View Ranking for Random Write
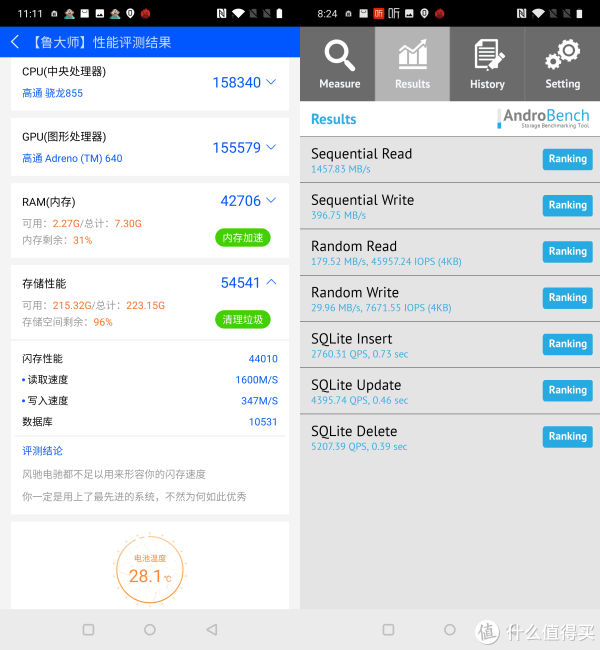 (568, 298)
